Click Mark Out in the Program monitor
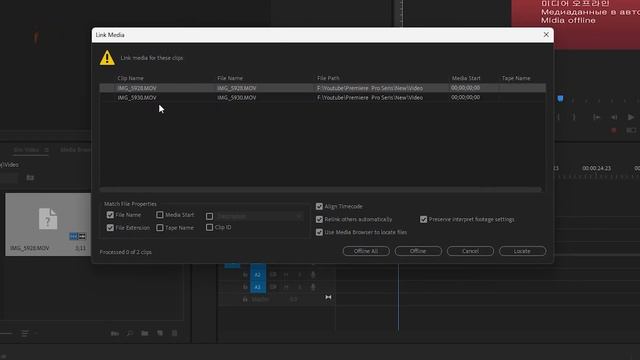Image resolution: width=640 pixels, height=360 pixels. coord(574,117)
